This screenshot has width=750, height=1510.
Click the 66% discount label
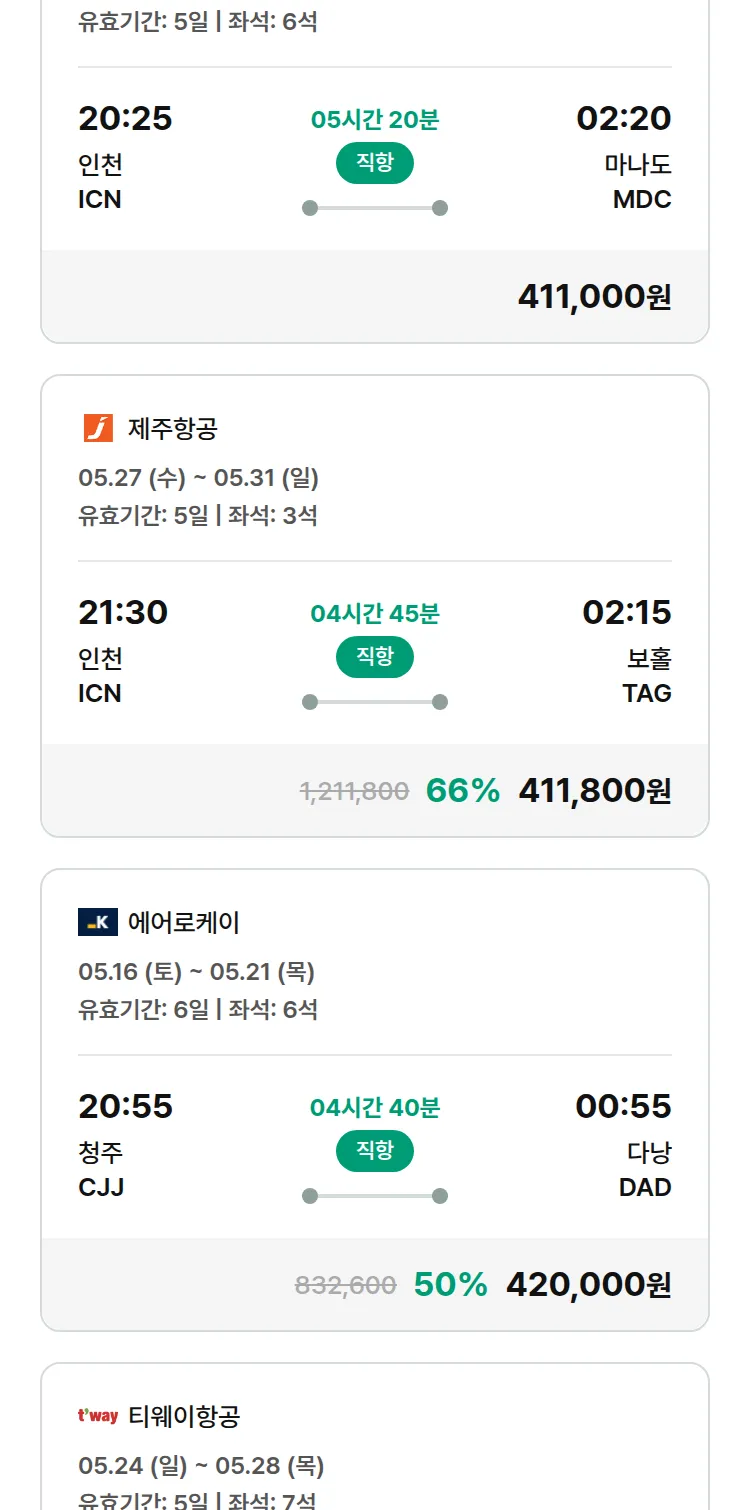click(462, 790)
